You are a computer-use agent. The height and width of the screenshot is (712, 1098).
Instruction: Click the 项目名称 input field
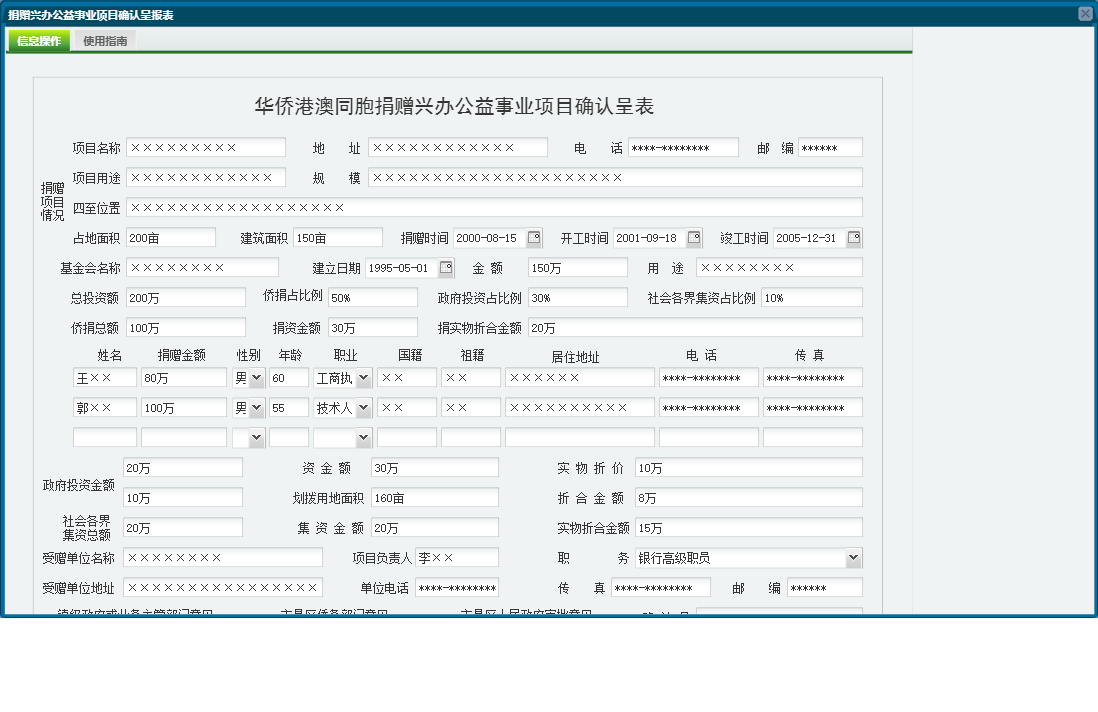point(206,148)
